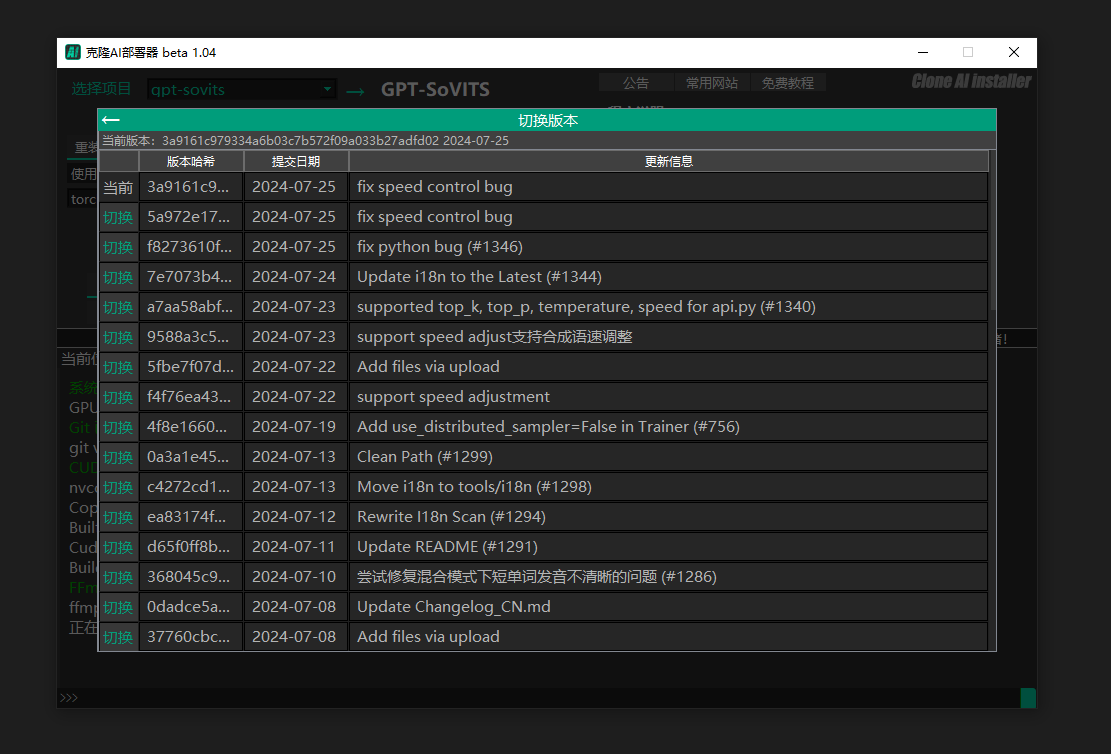The height and width of the screenshot is (754, 1111).
Task: Click 'Rewrite I18n Scan (#1294)' message
Action: coord(451,517)
